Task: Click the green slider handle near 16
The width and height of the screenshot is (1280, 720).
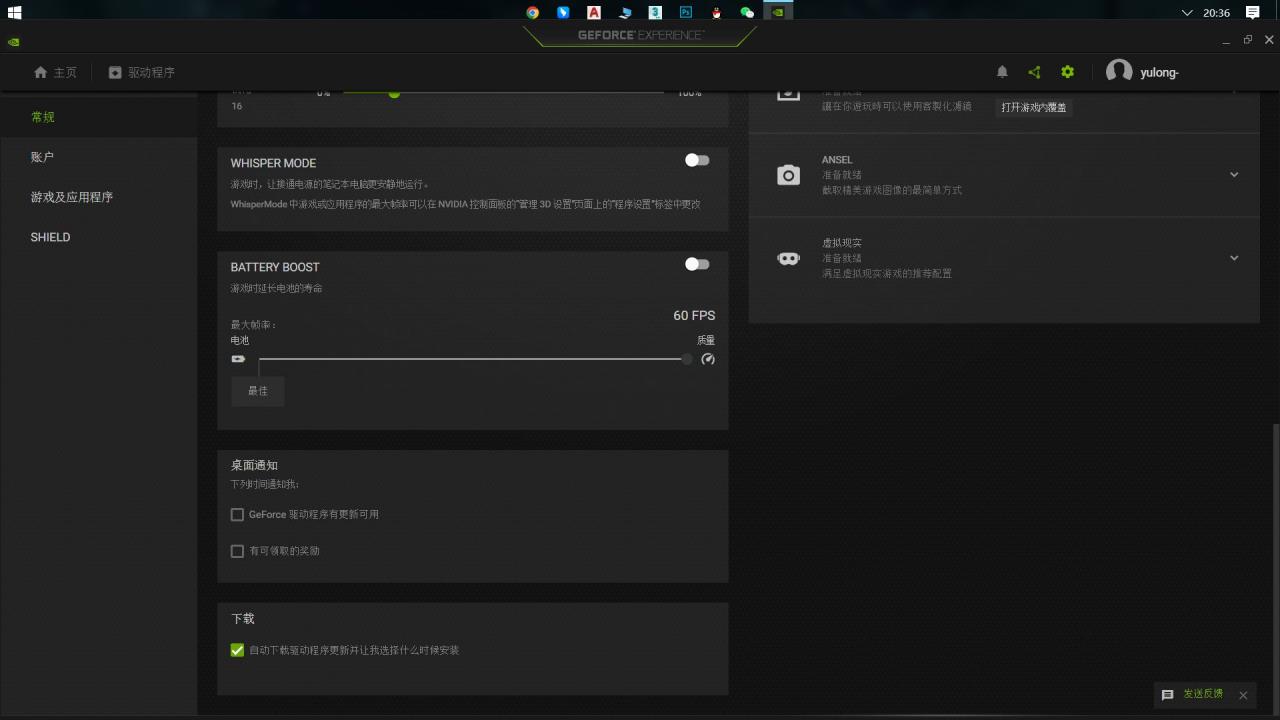Action: 394,93
